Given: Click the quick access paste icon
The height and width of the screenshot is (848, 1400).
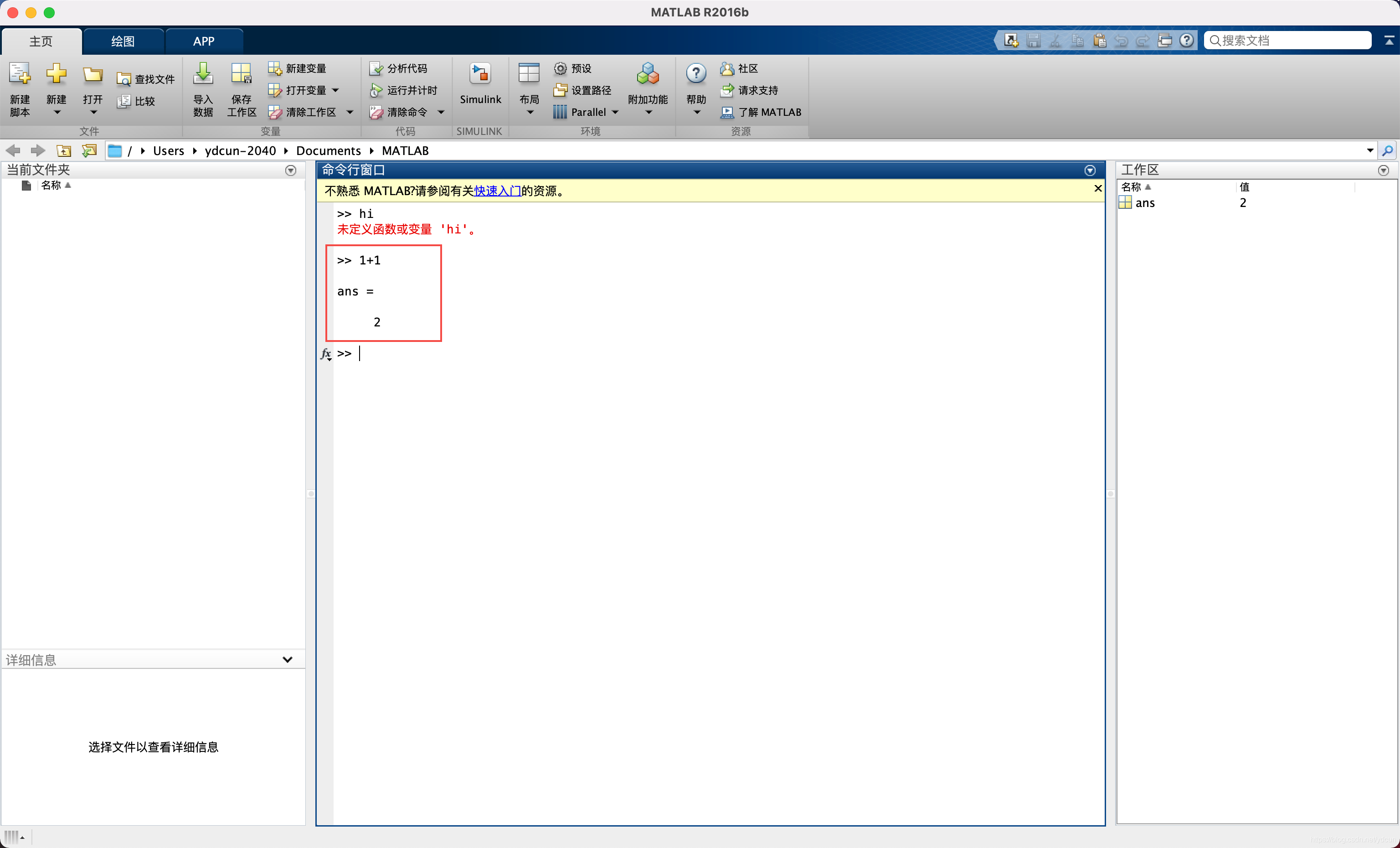Looking at the screenshot, I should [x=1099, y=41].
